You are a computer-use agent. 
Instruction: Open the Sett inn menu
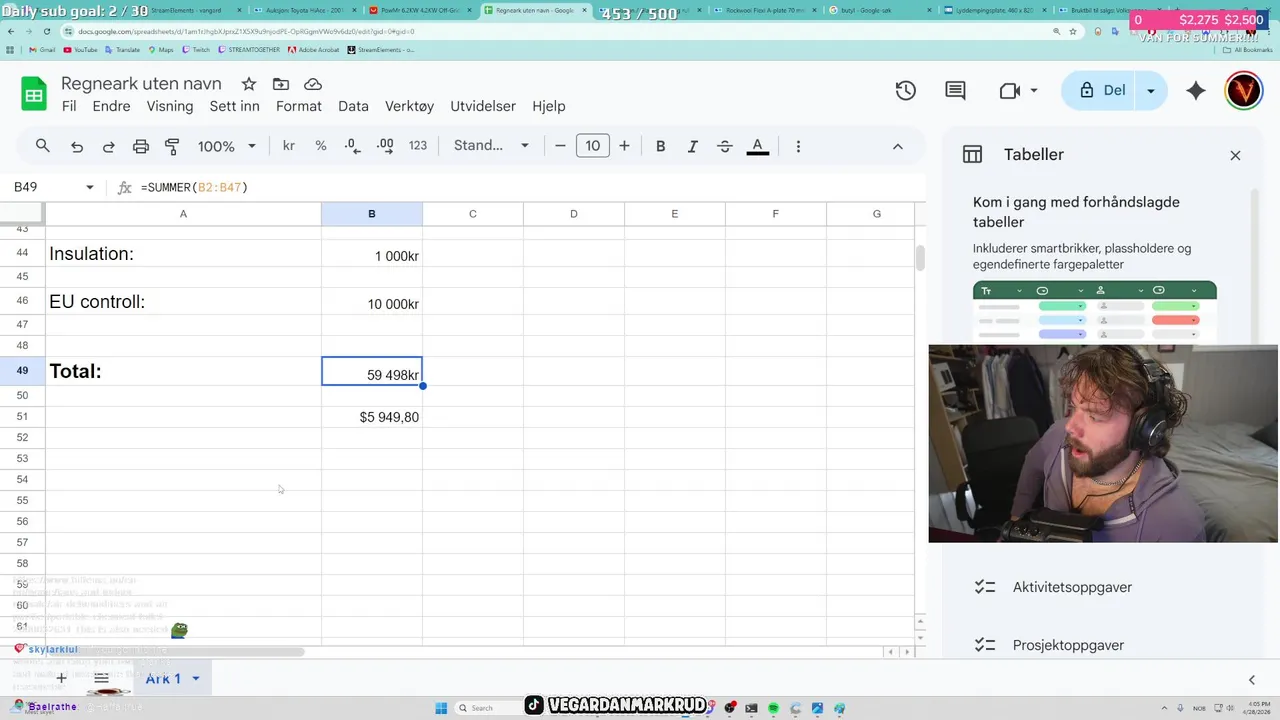(x=235, y=106)
